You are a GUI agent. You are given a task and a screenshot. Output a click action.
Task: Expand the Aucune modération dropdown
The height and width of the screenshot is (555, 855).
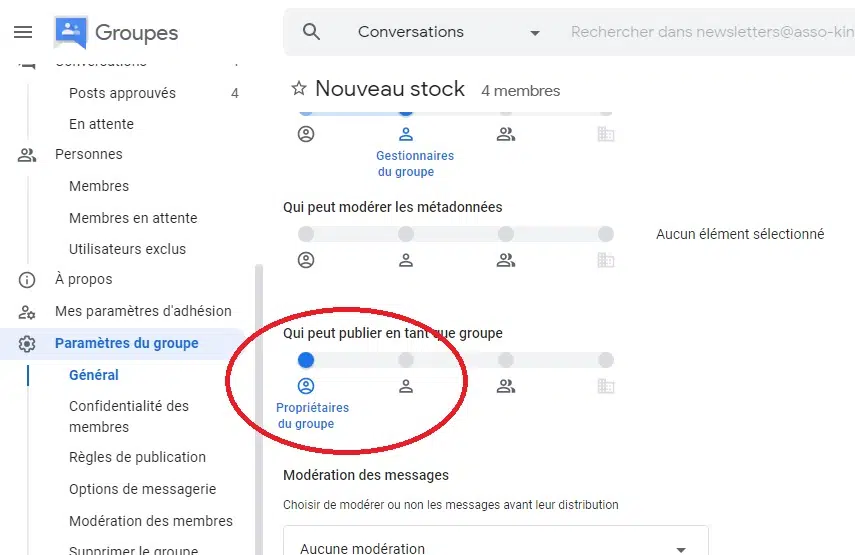click(496, 545)
